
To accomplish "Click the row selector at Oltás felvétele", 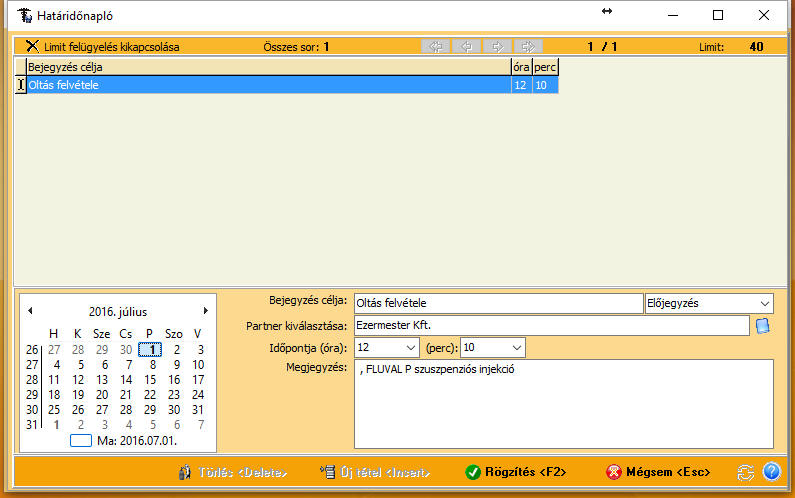I will [21, 85].
